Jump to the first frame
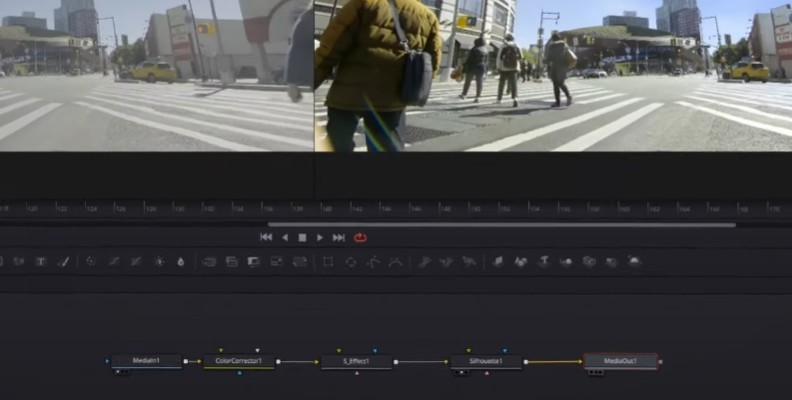Image resolution: width=792 pixels, height=400 pixels. point(266,238)
